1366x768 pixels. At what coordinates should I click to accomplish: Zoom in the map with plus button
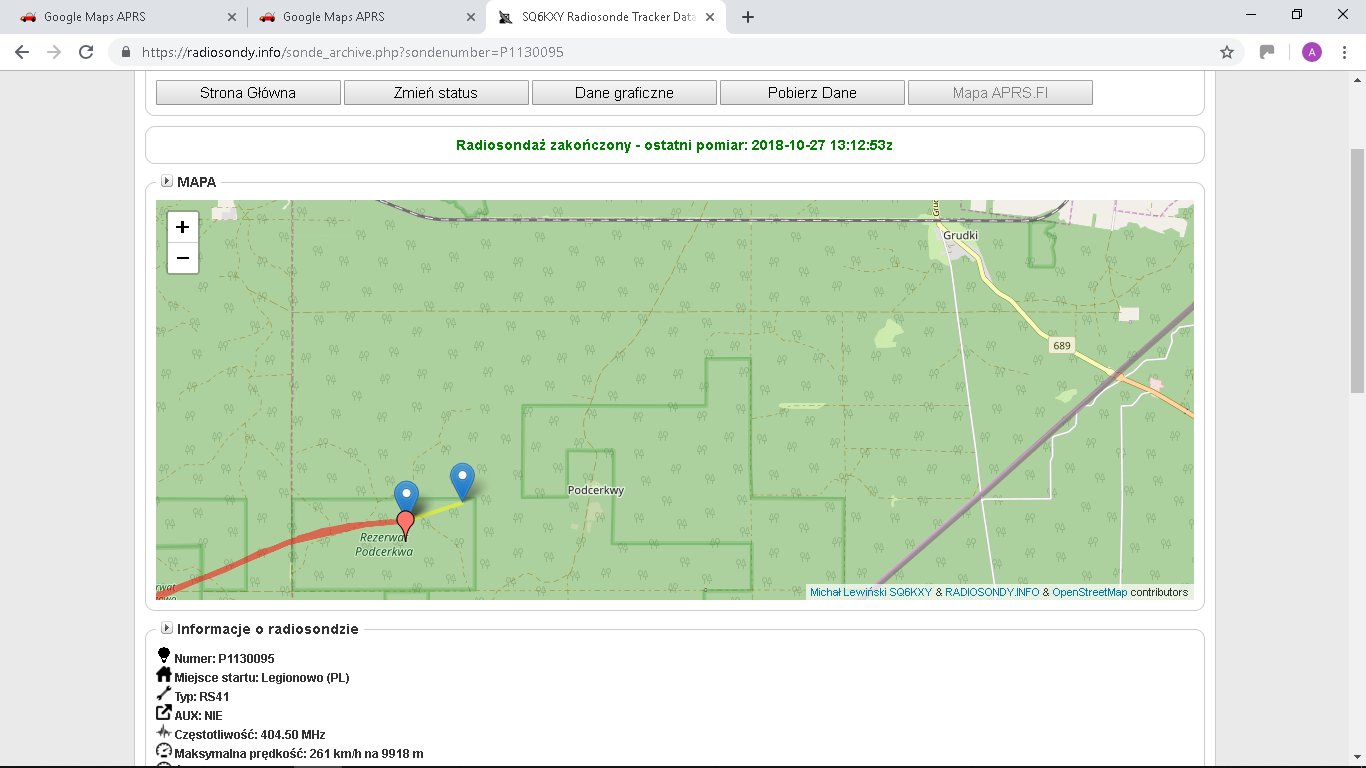coord(182,227)
